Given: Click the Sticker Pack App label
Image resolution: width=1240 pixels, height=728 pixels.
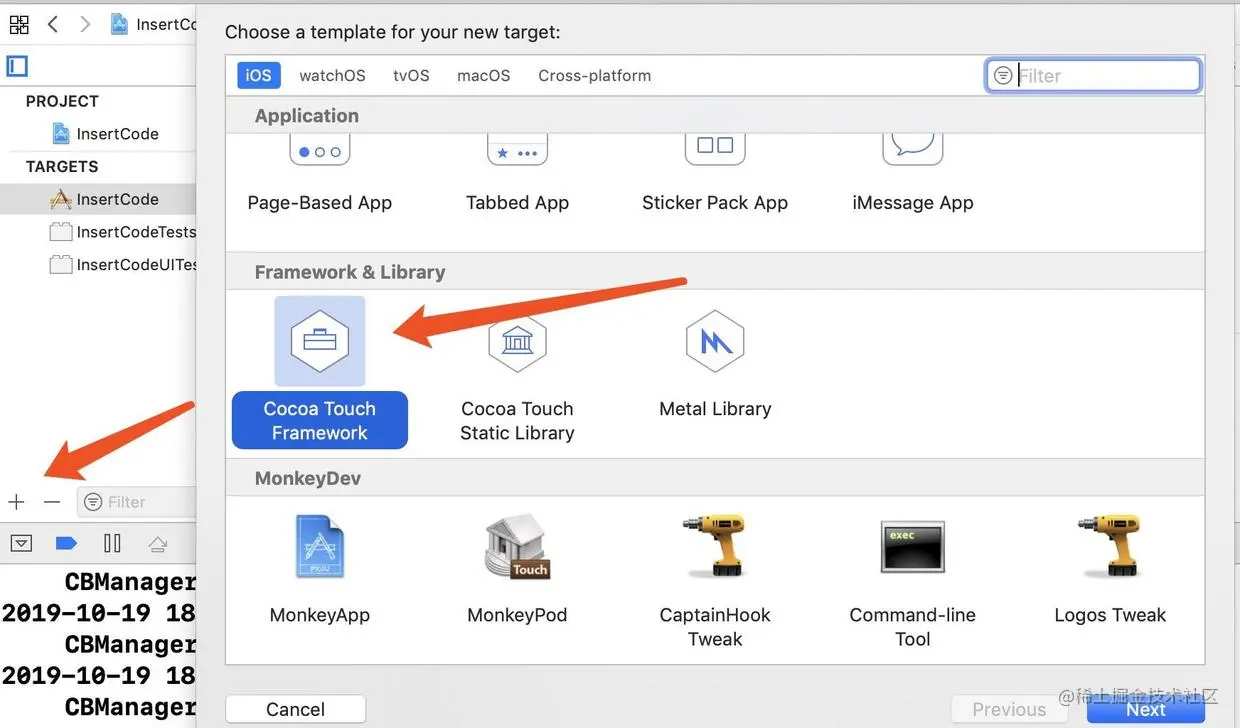Looking at the screenshot, I should (715, 203).
